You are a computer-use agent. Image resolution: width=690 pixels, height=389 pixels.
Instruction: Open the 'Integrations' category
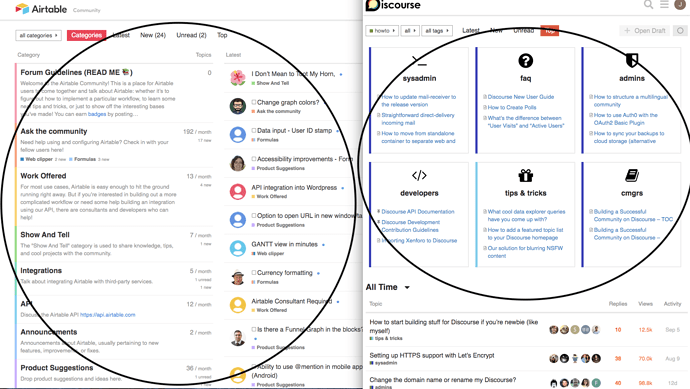click(41, 270)
